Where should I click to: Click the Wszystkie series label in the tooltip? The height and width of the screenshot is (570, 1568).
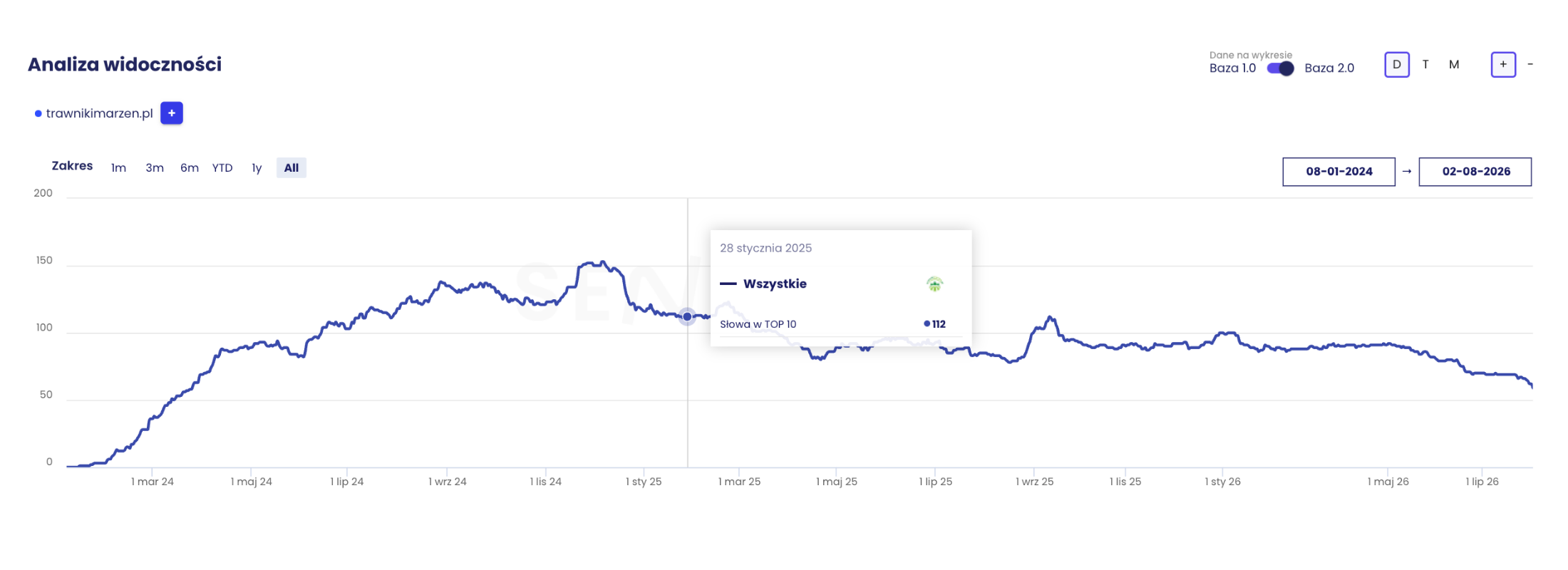[775, 284]
